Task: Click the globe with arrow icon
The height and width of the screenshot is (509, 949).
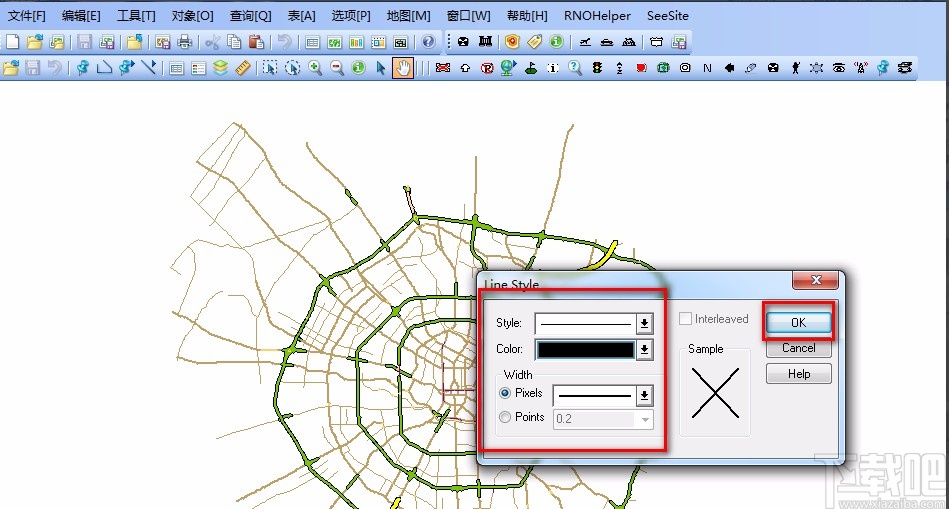Action: 508,68
